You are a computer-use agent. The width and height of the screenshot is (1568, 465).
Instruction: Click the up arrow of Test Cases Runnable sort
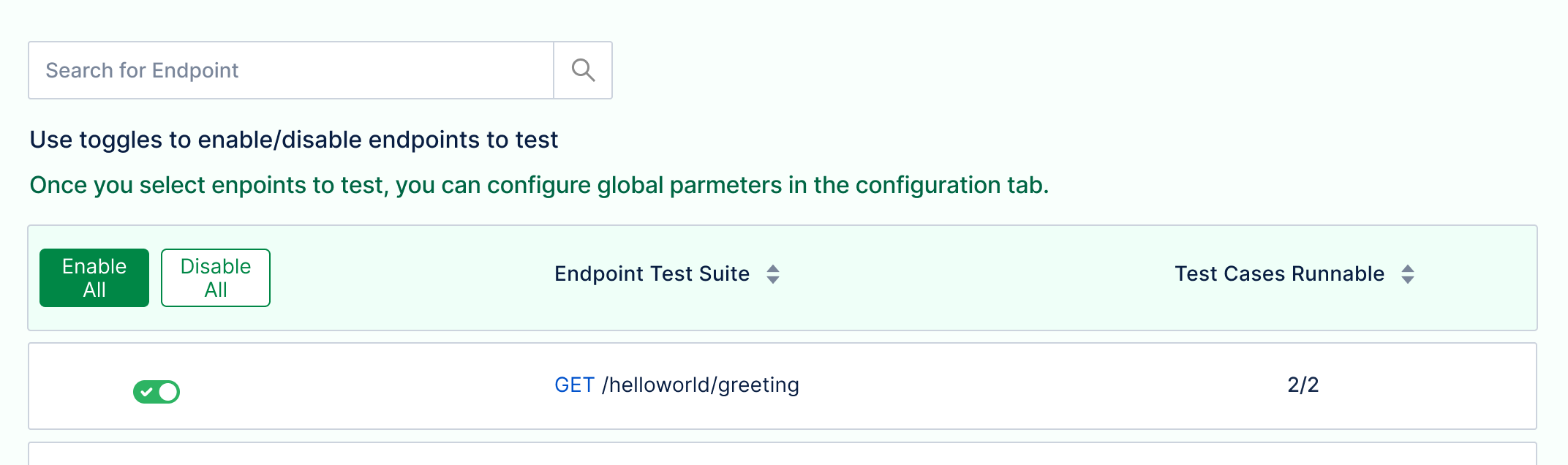(1407, 268)
